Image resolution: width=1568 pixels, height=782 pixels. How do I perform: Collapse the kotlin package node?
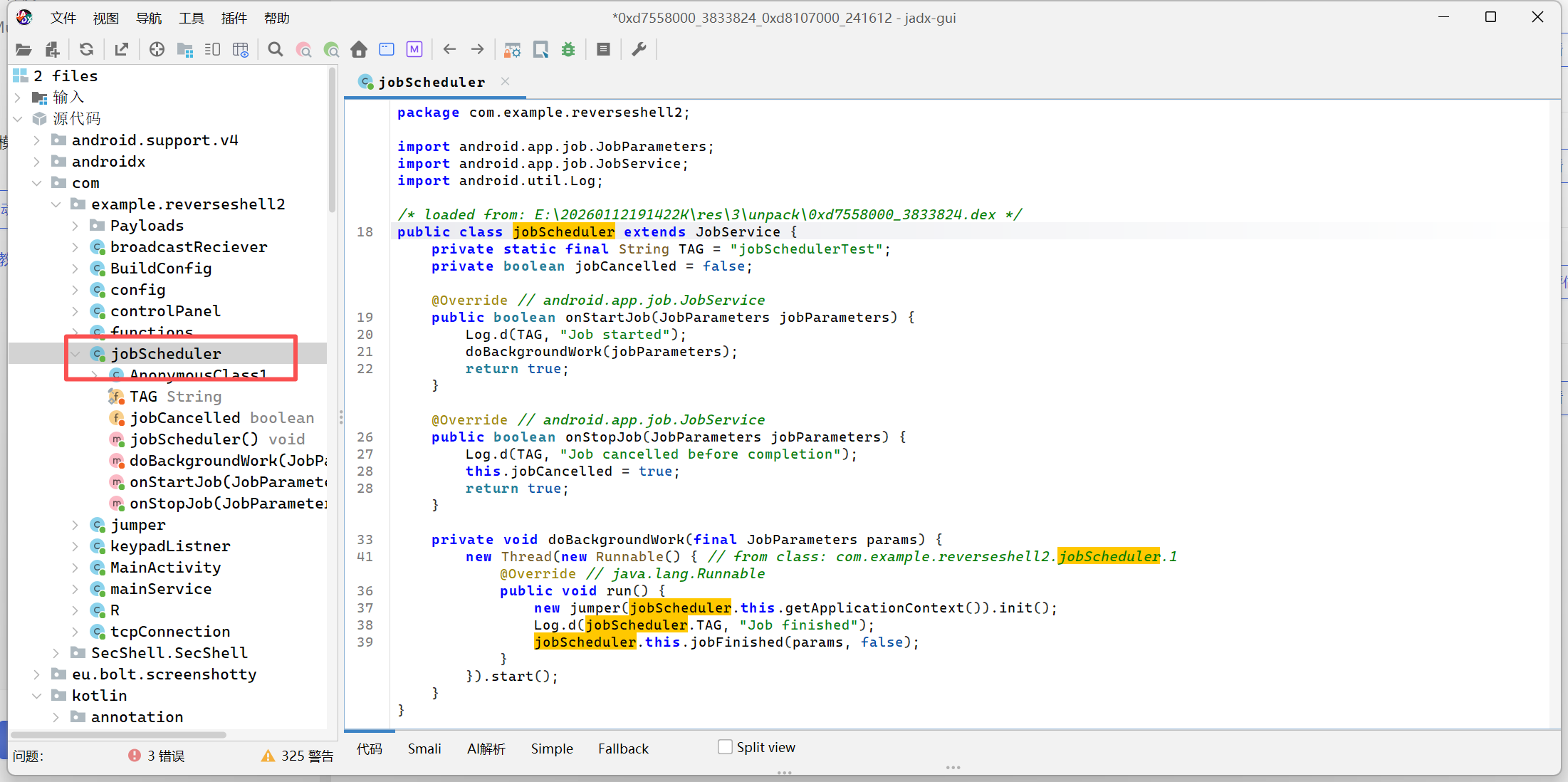click(37, 696)
